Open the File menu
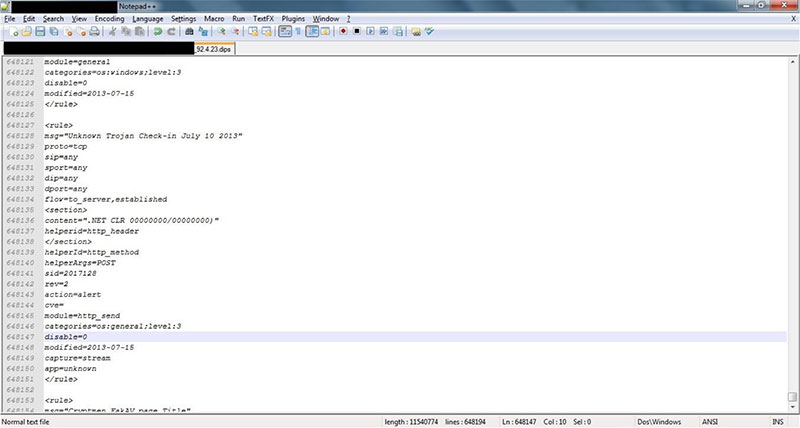The width and height of the screenshot is (800, 428). pyautogui.click(x=10, y=18)
